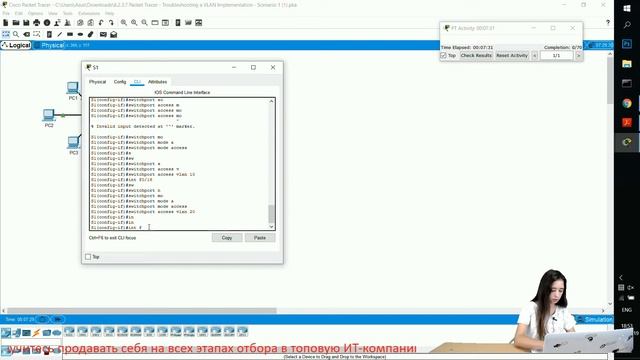Click the Zoom Out magnifier icon
The height and width of the screenshot is (360, 640).
(x=144, y=23)
